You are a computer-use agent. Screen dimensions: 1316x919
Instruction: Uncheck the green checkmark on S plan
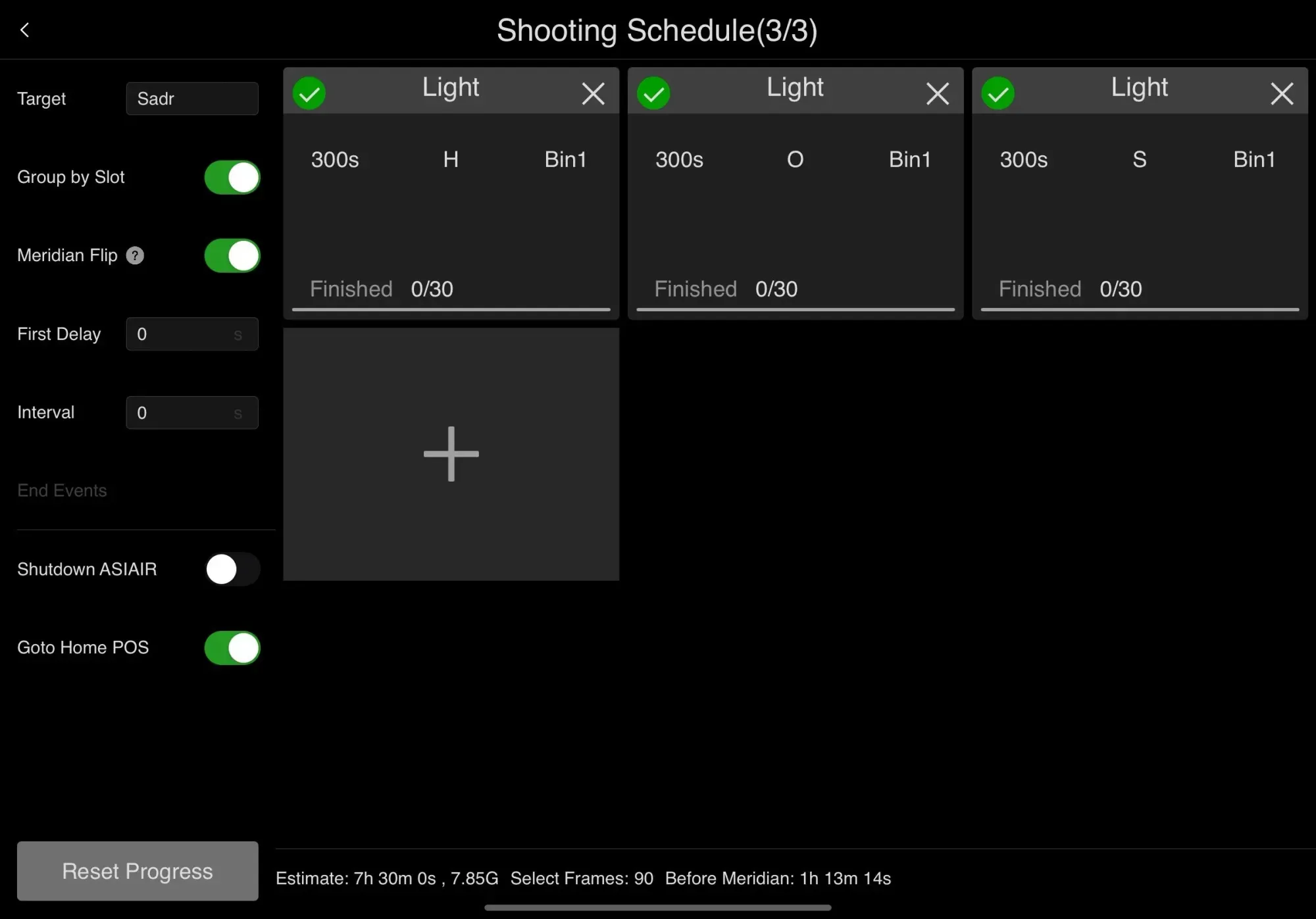pyautogui.click(x=998, y=93)
